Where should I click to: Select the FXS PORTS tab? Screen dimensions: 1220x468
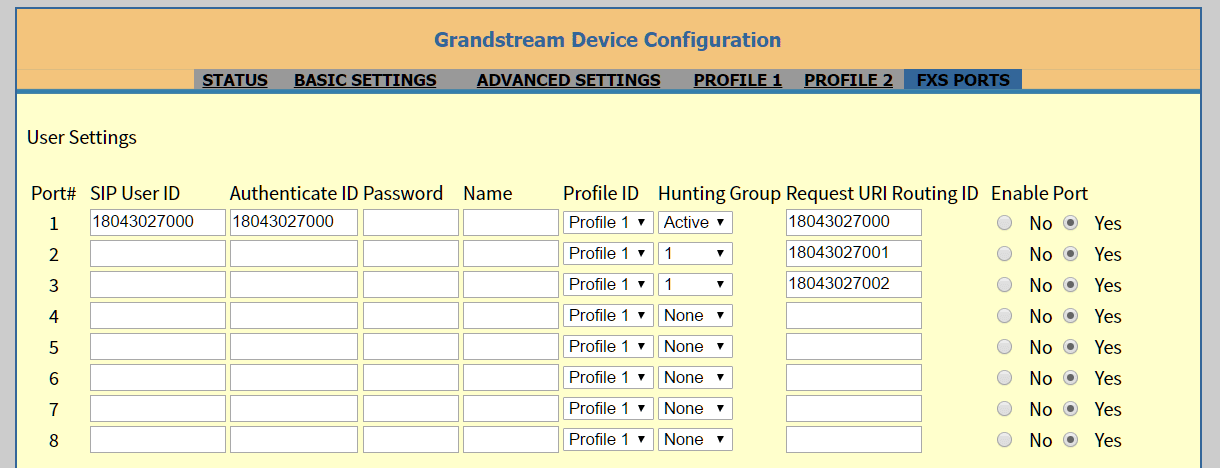click(x=963, y=80)
